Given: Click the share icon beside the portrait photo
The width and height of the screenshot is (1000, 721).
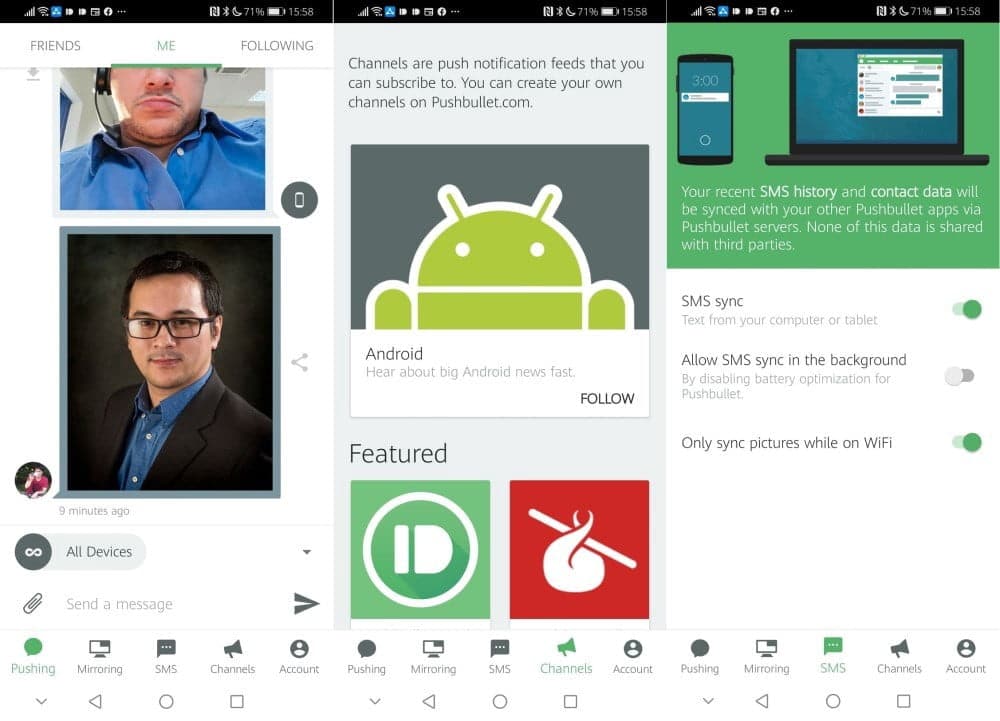Looking at the screenshot, I should pyautogui.click(x=299, y=363).
